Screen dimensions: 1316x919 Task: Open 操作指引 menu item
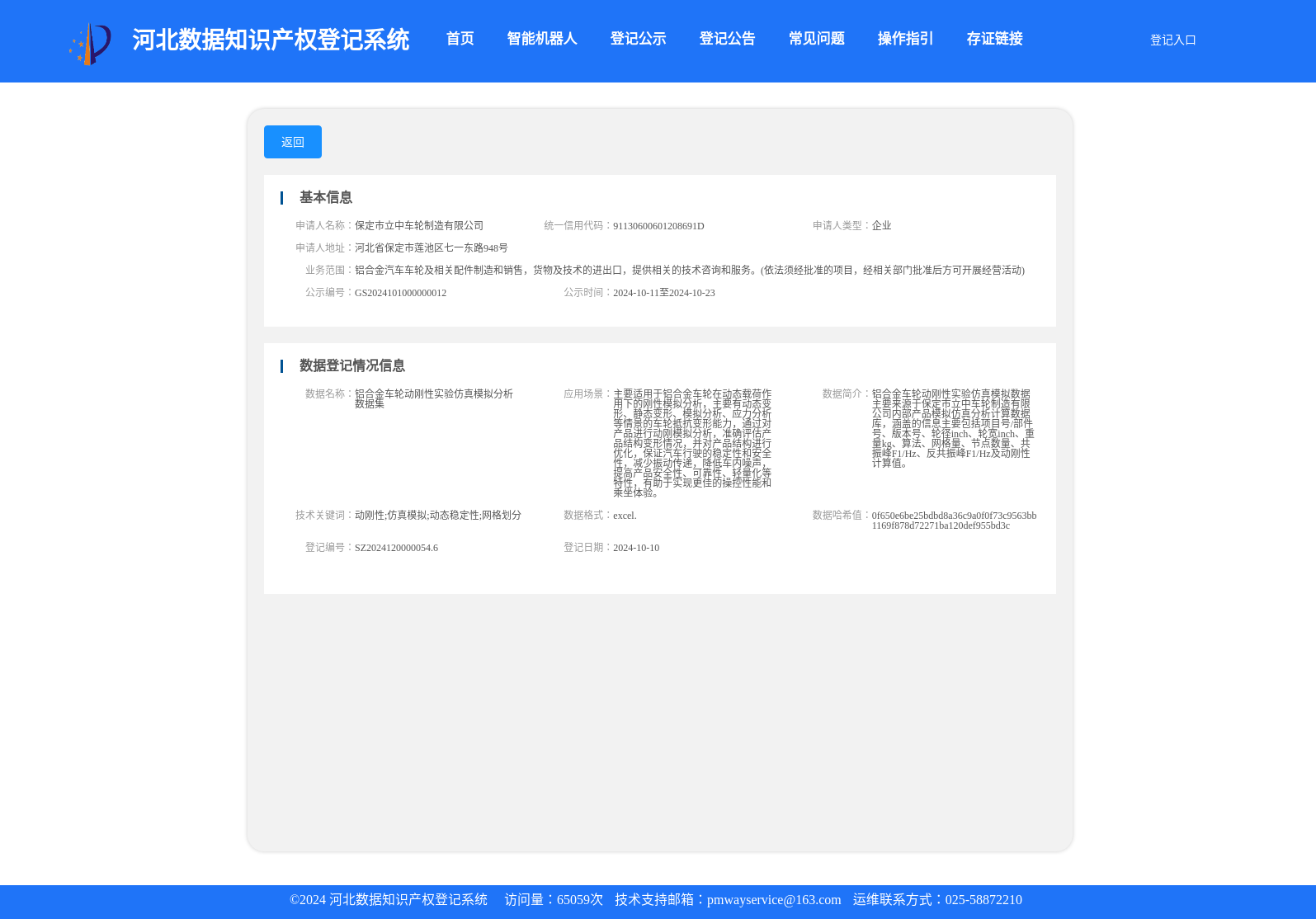905,39
